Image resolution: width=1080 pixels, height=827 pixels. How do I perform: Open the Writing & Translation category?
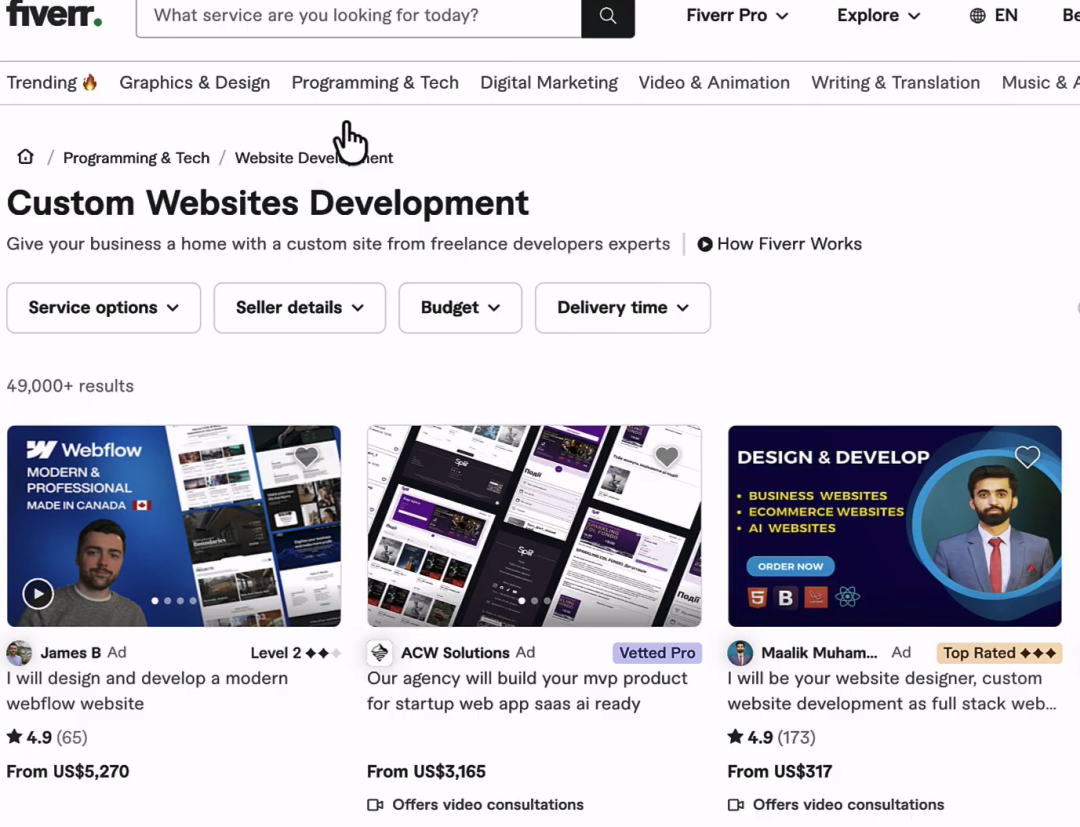[x=895, y=83]
